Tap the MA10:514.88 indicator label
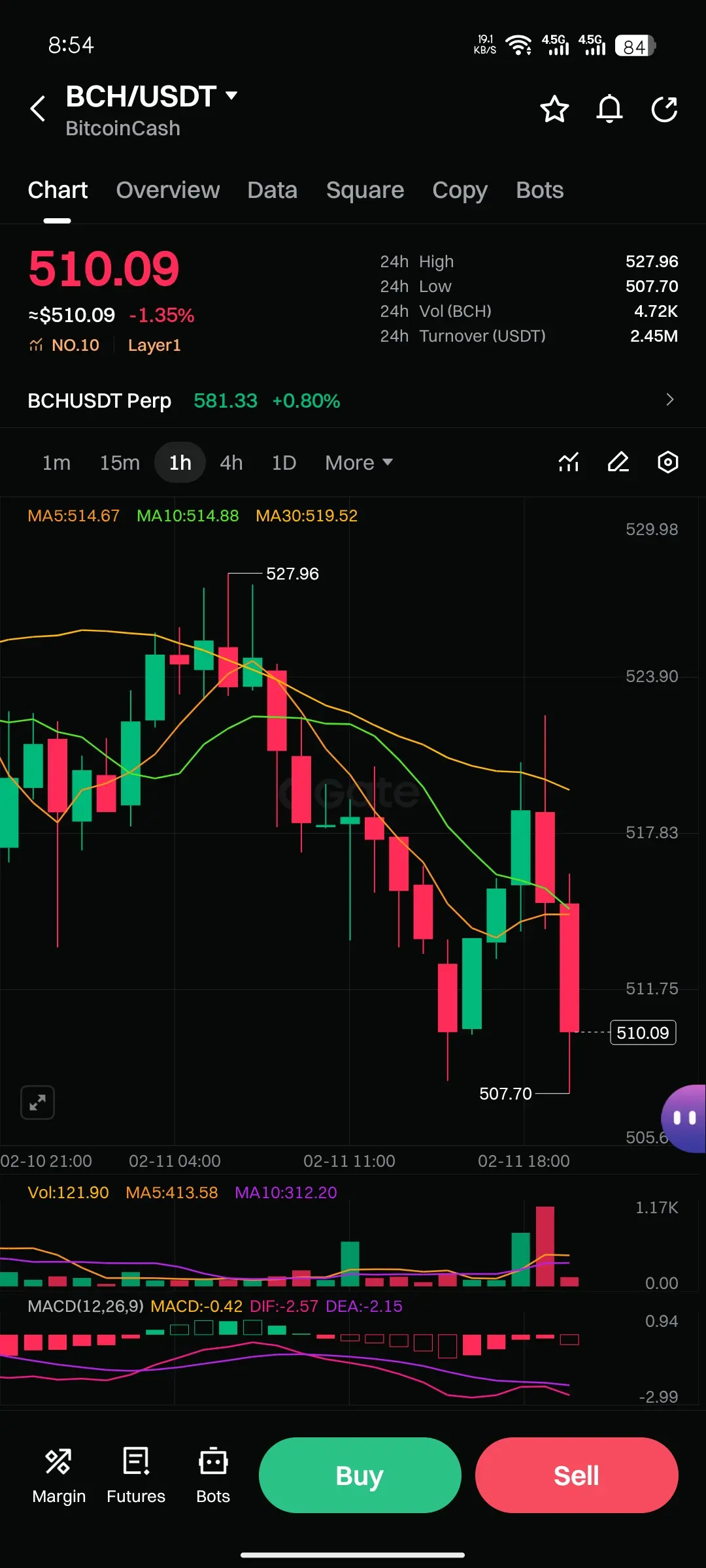 click(x=188, y=515)
